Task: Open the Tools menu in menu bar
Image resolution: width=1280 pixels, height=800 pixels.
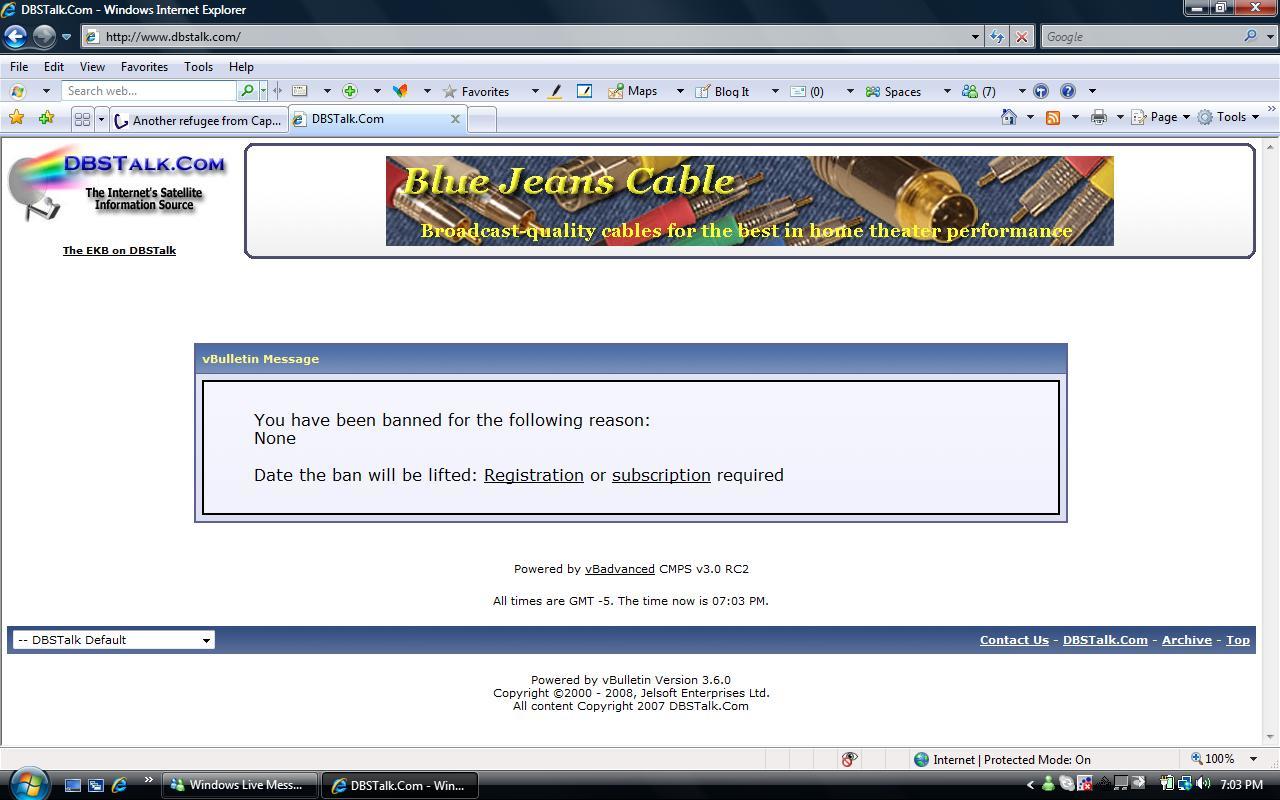Action: [198, 66]
